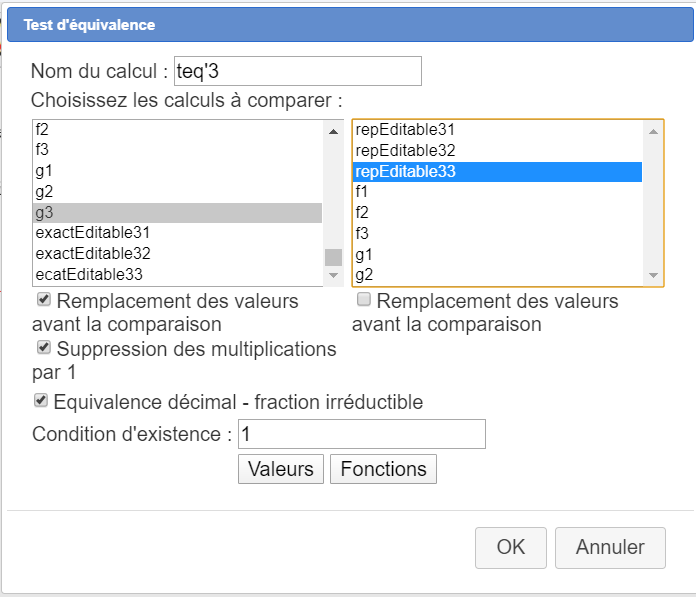The height and width of the screenshot is (597, 696).
Task: Select exactEditable31 in left list
Action: [93, 233]
